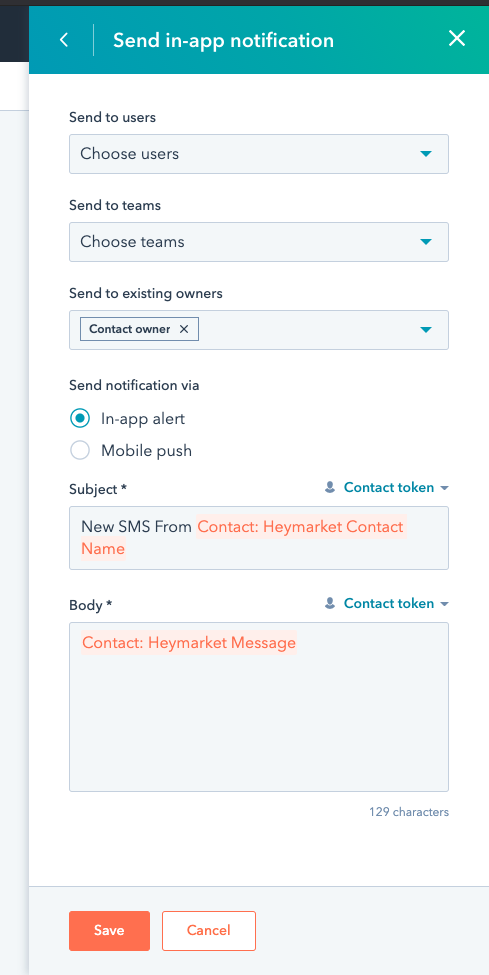Remove the Contact owner tag

click(x=184, y=329)
